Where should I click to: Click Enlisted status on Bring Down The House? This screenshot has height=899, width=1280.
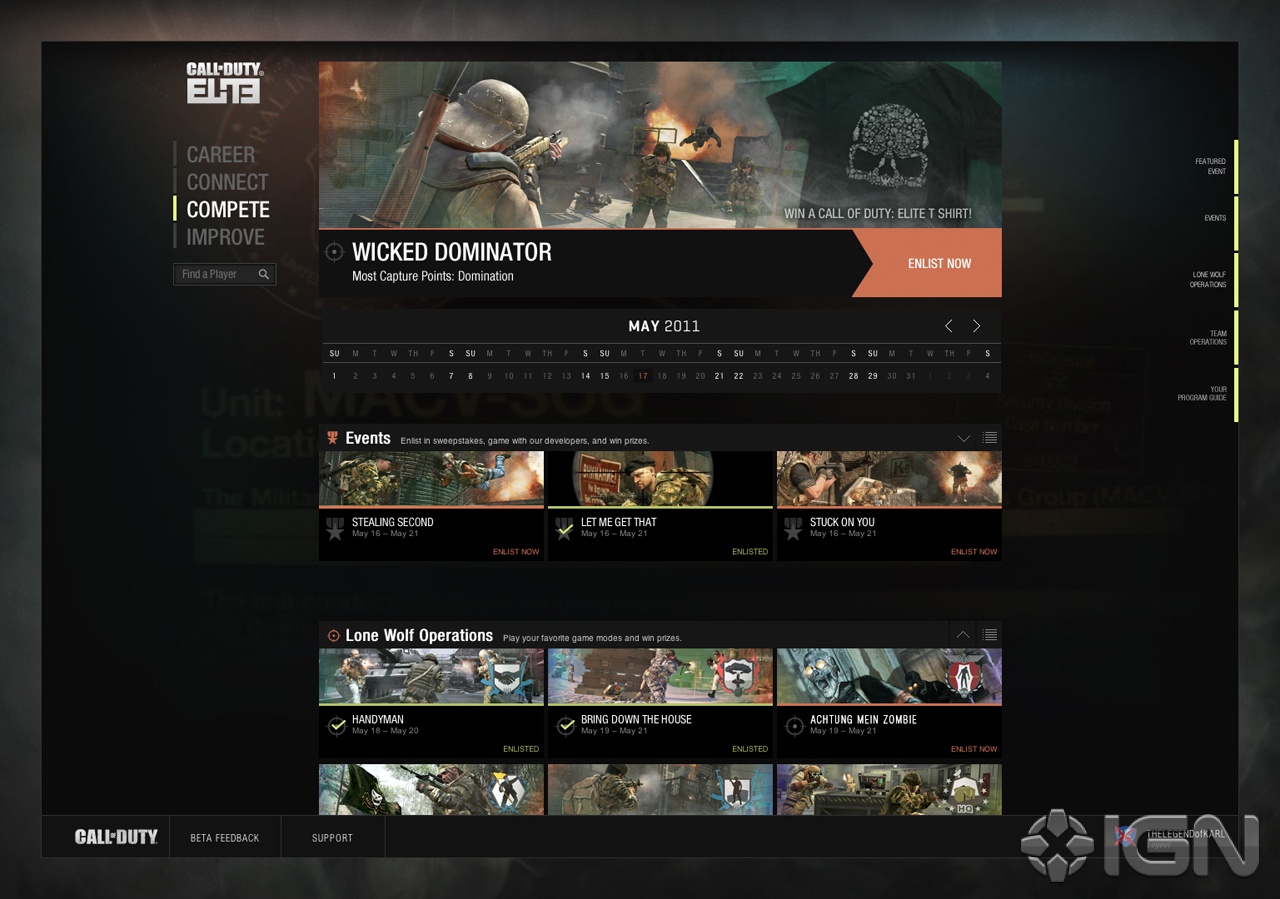point(750,749)
